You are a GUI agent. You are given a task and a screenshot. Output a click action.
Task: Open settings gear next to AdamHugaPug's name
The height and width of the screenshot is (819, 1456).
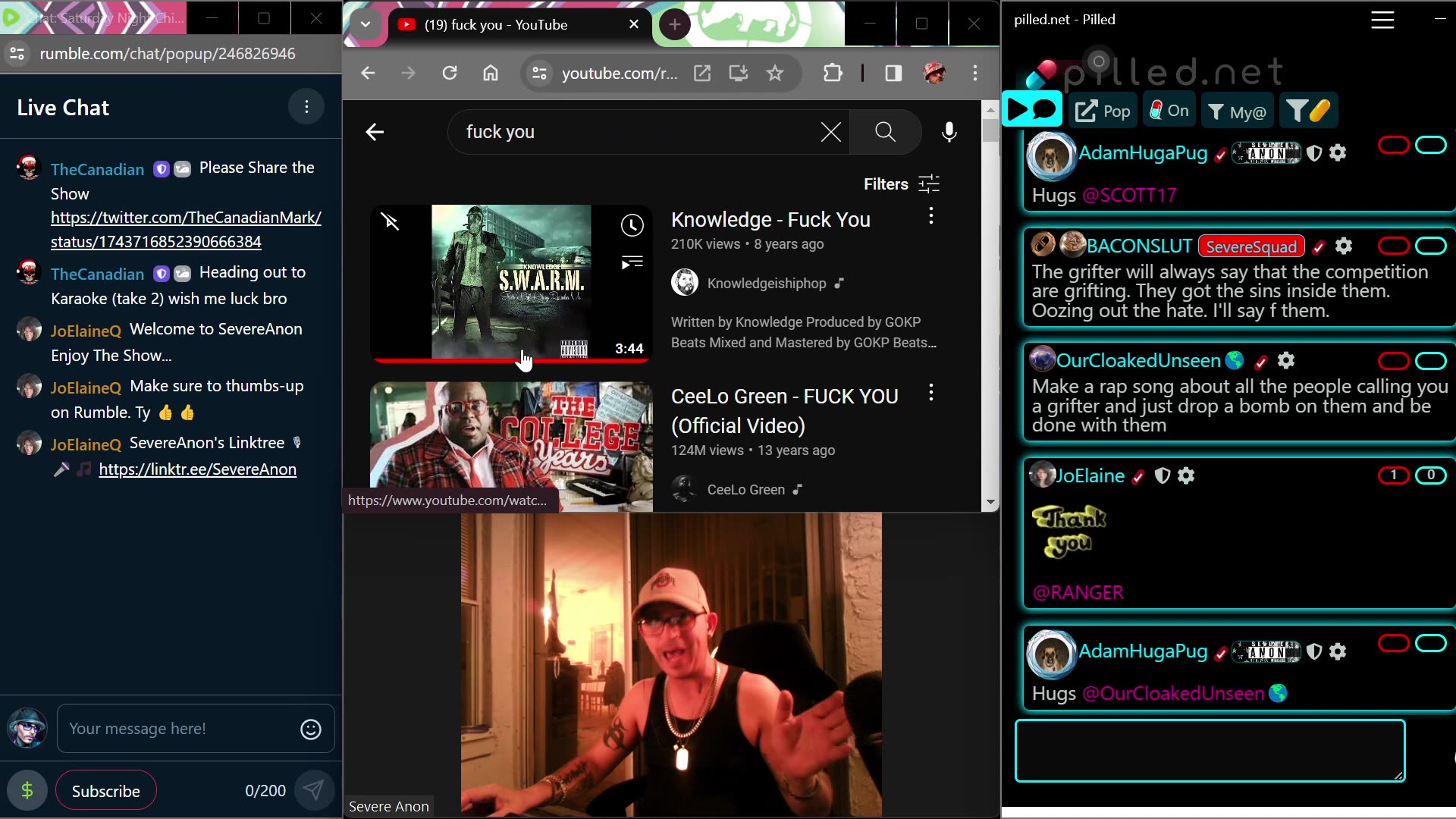(1337, 152)
